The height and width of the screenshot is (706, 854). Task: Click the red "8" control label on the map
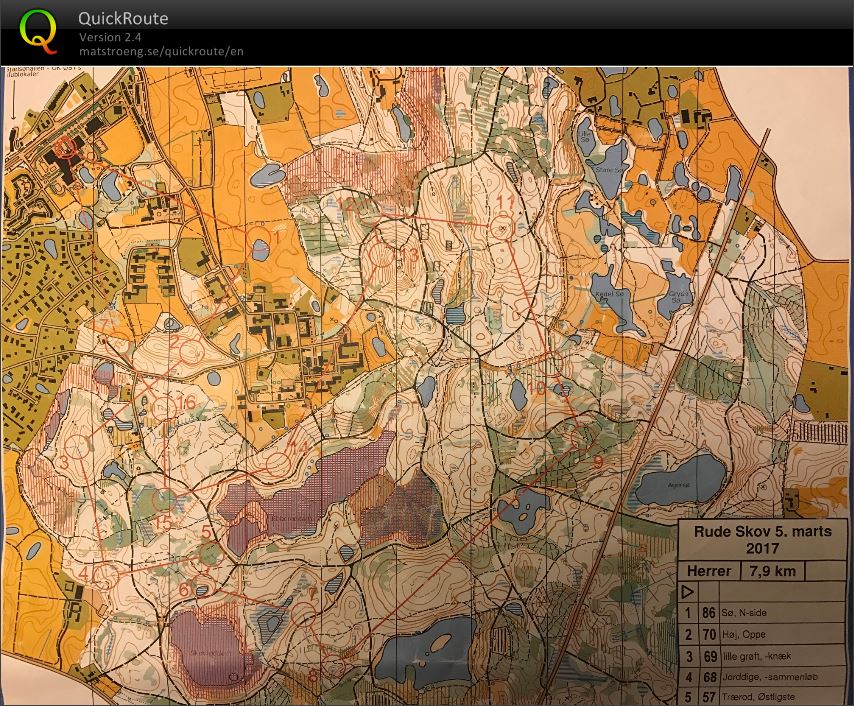click(313, 676)
